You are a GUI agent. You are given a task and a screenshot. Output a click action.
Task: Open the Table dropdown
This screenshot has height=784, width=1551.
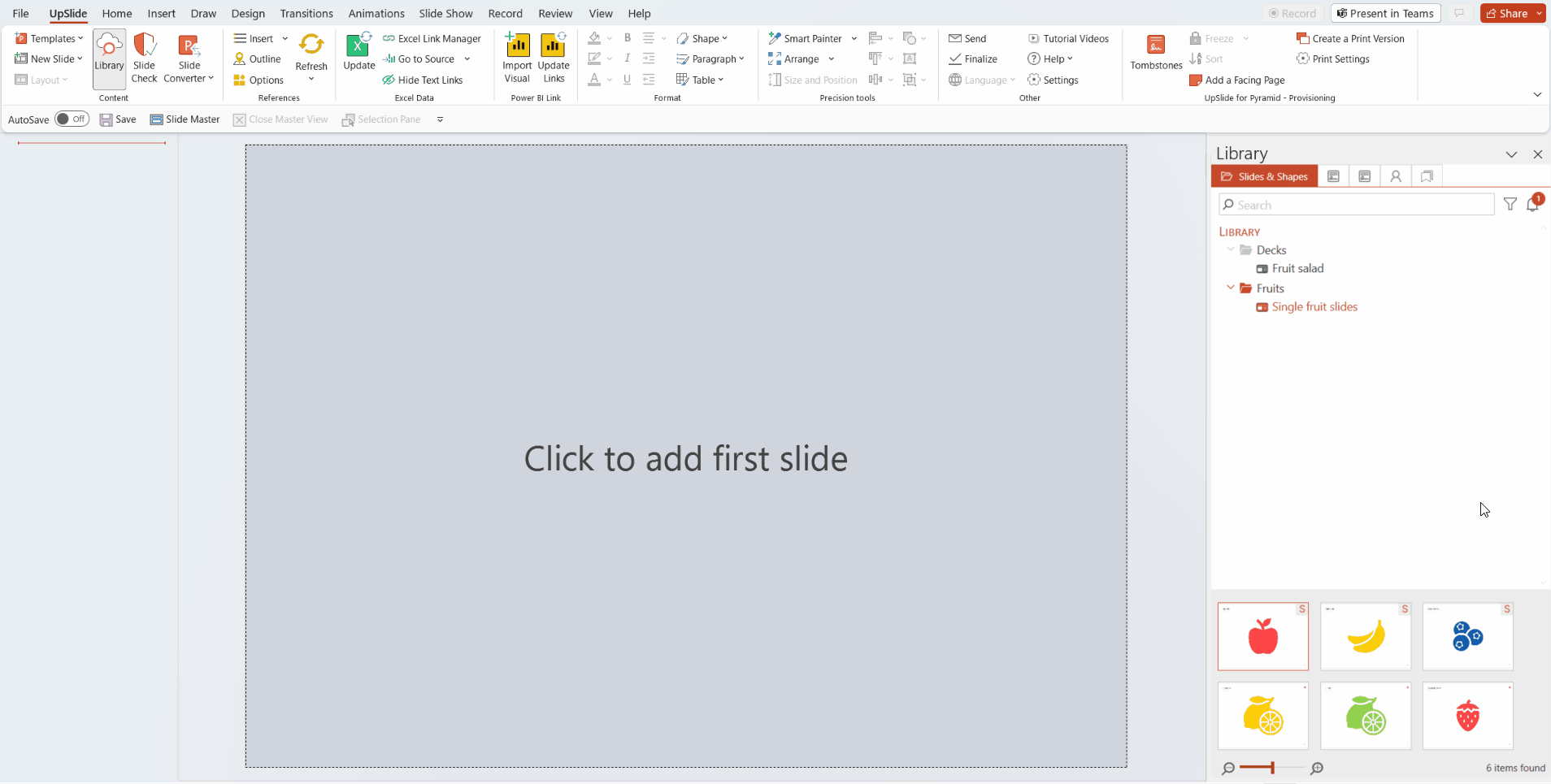pos(699,80)
